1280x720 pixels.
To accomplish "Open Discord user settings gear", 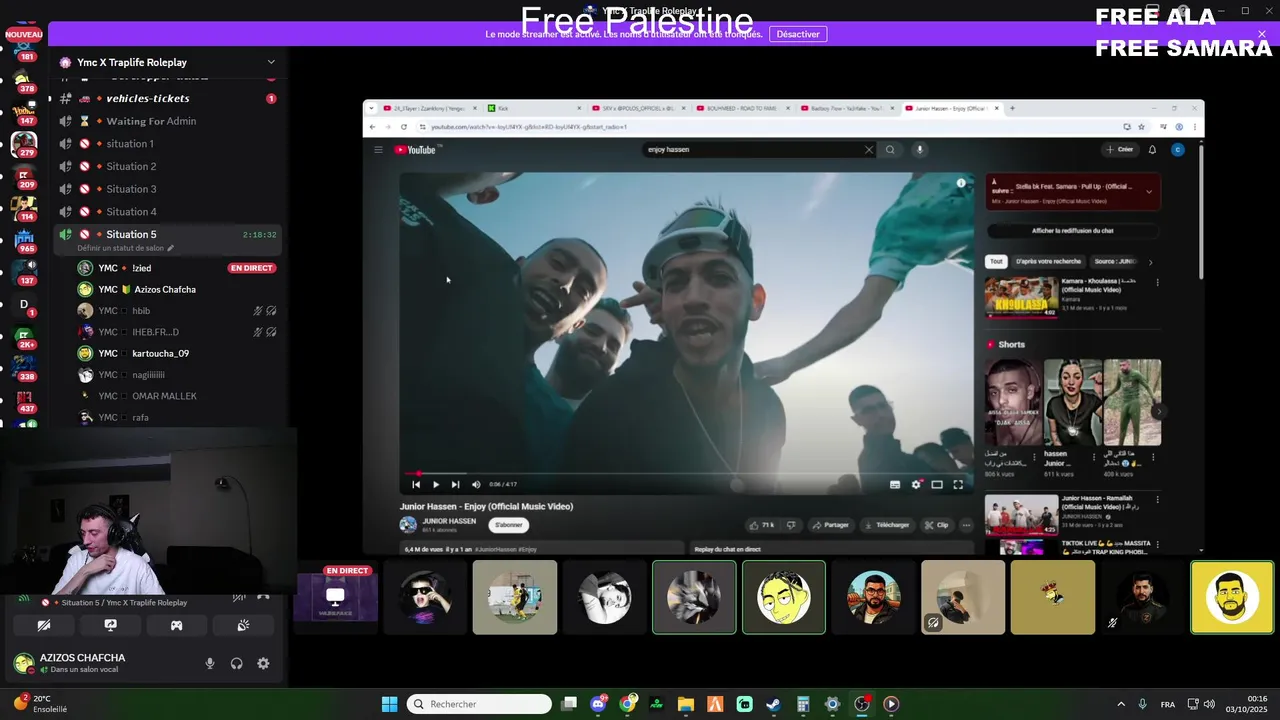I will 263,663.
